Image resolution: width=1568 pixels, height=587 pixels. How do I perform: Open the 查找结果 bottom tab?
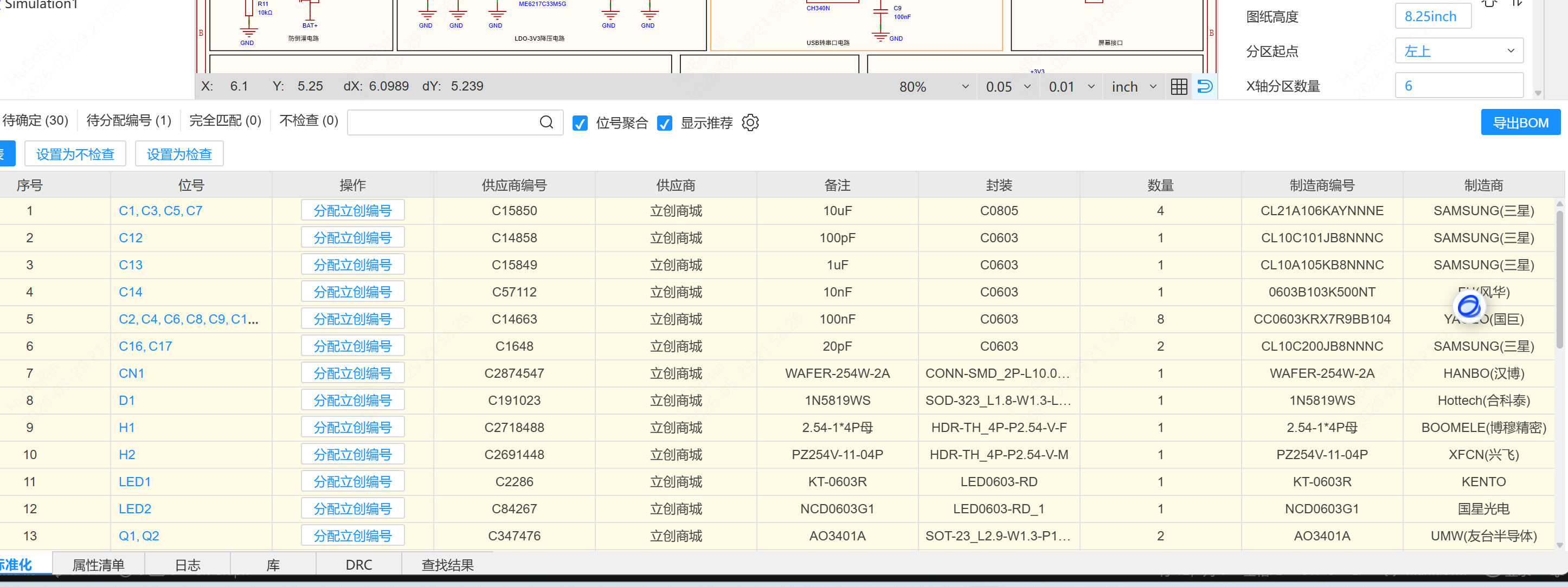pyautogui.click(x=447, y=564)
